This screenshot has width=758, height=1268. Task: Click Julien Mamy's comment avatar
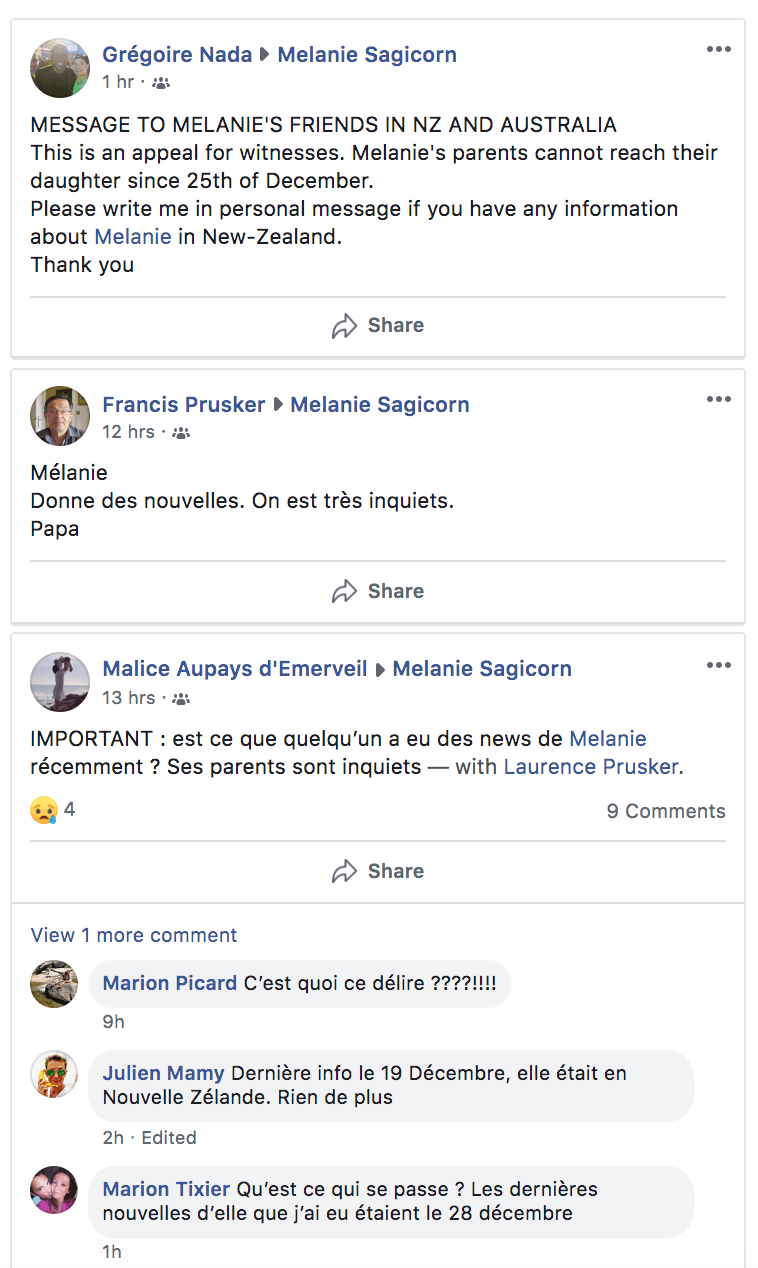coord(54,1074)
